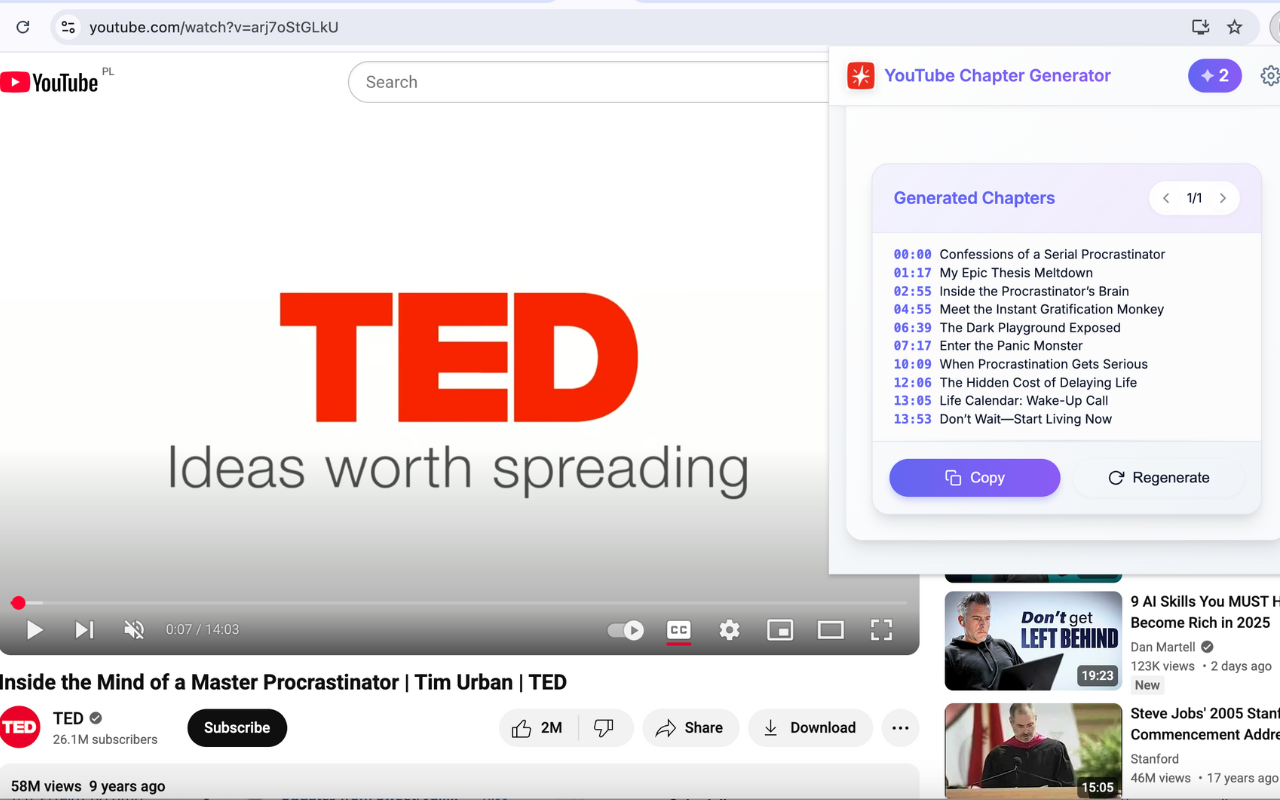This screenshot has width=1280, height=800.
Task: Install app icon in address bar
Action: tap(1201, 27)
